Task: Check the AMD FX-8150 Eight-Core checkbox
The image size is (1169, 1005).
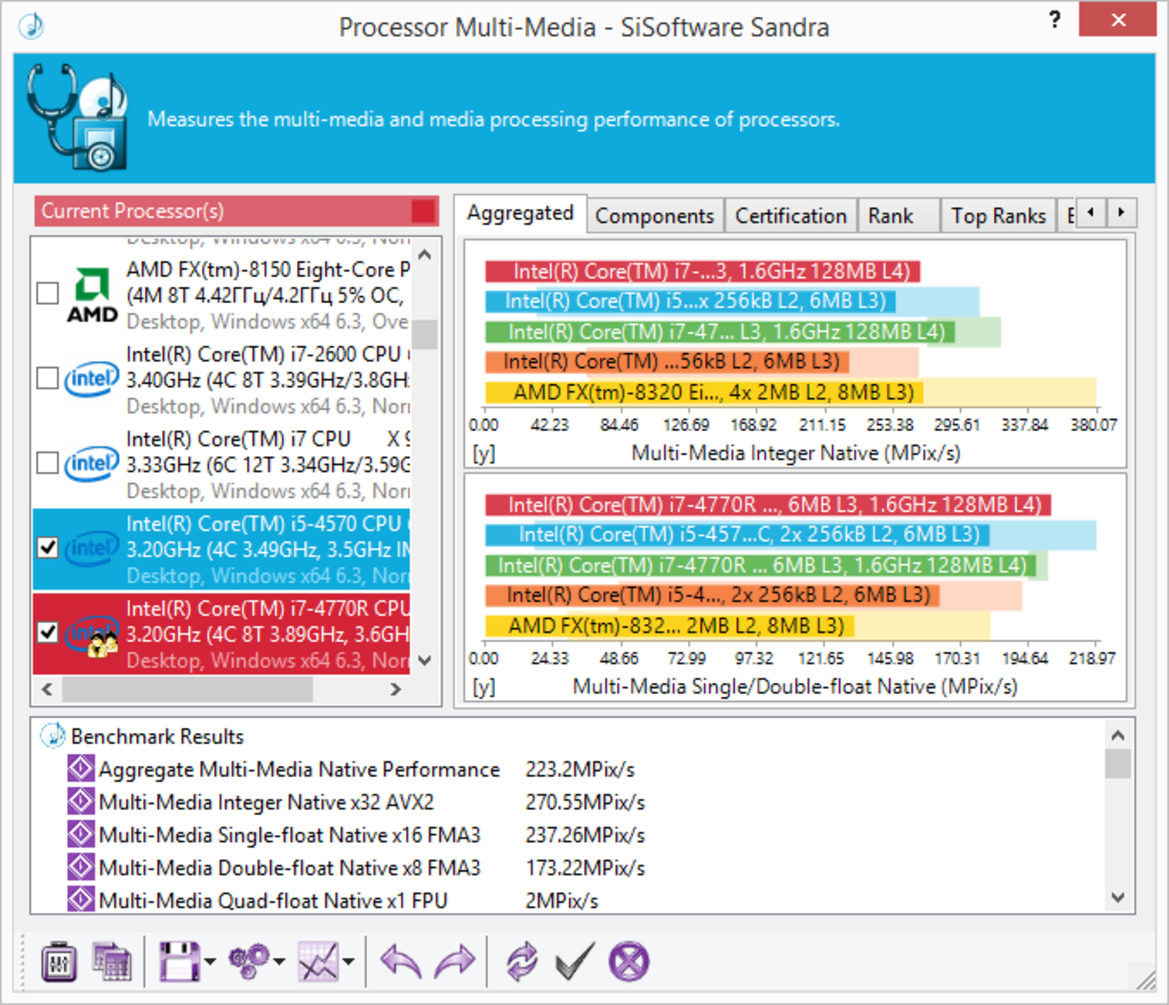Action: click(48, 294)
